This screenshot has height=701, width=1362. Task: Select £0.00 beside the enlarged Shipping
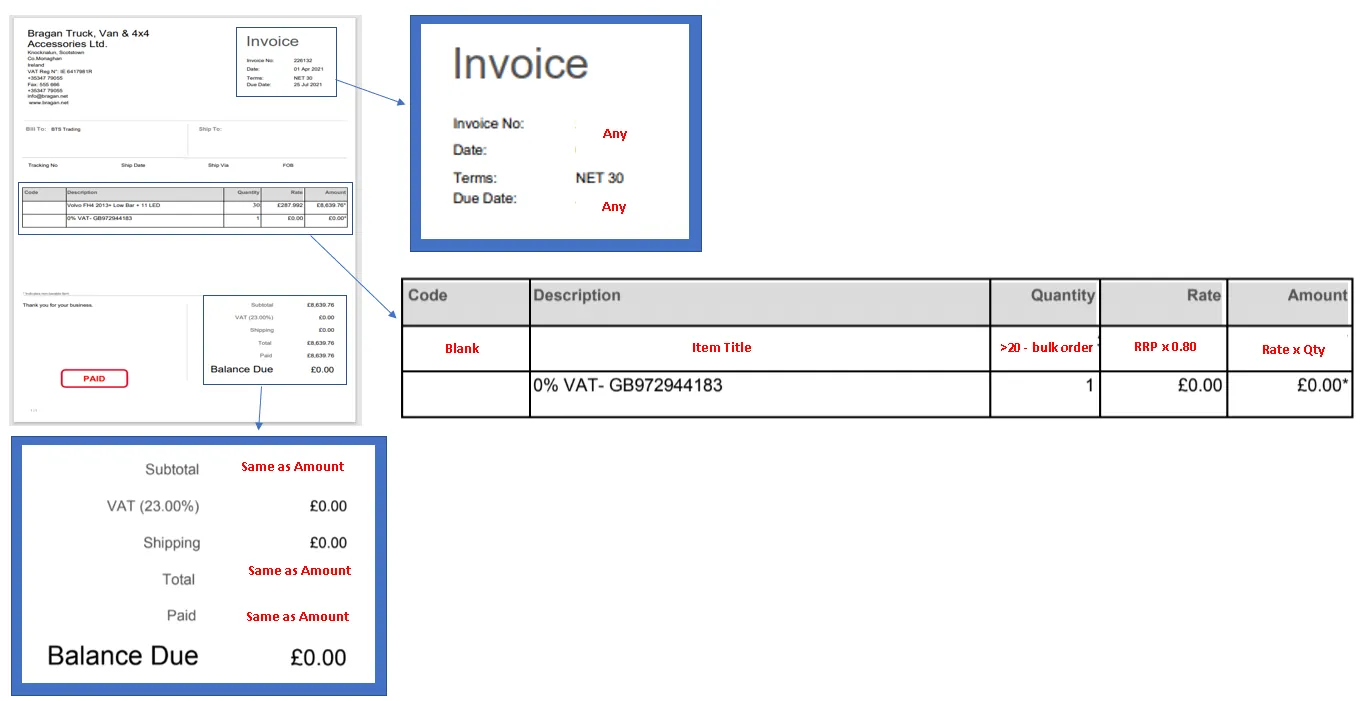click(328, 543)
